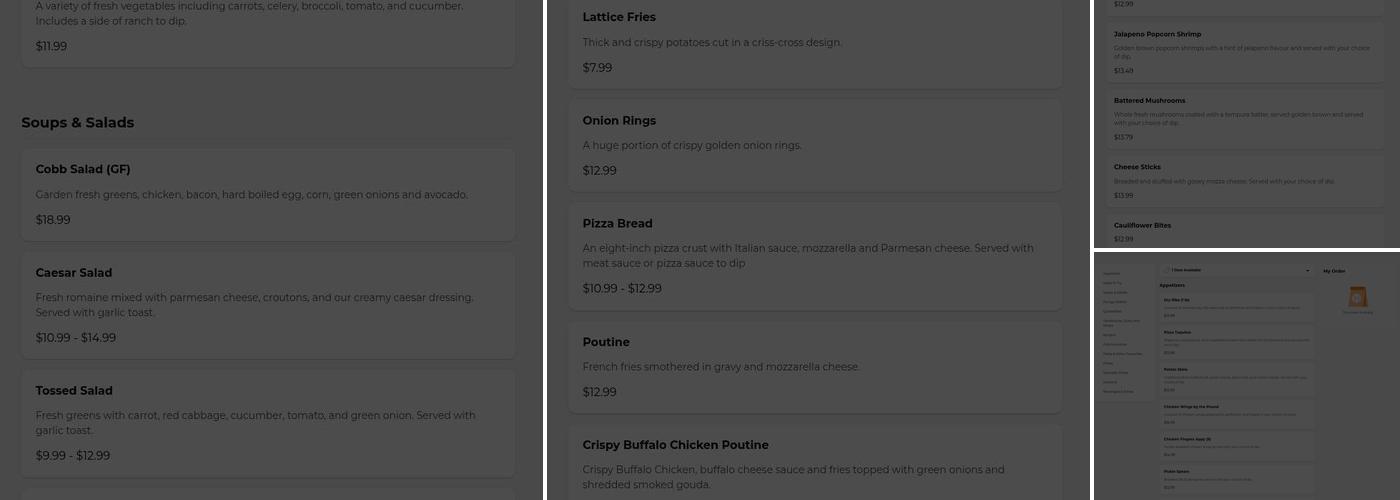Add the Tossed Salad to the order
The width and height of the screenshot is (1400, 500).
pos(268,422)
